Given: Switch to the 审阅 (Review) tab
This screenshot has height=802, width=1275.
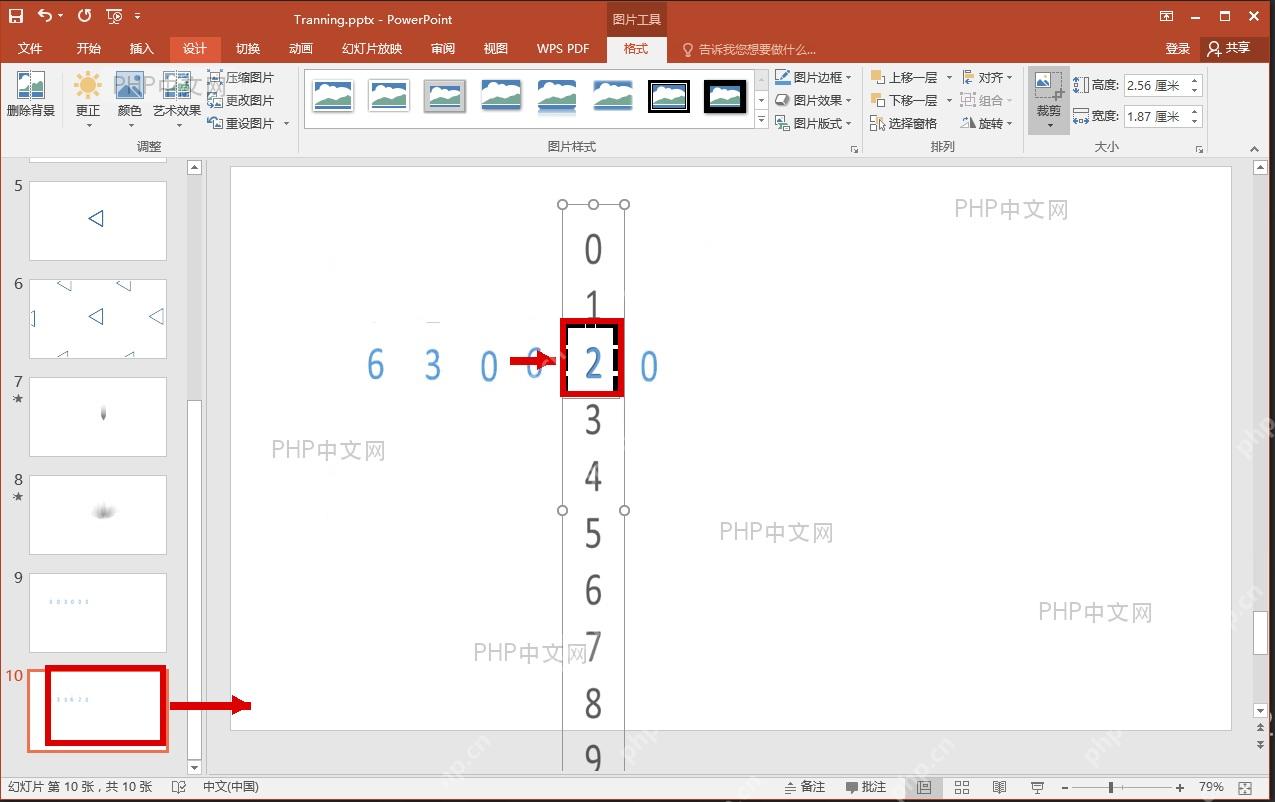Looking at the screenshot, I should [x=443, y=49].
